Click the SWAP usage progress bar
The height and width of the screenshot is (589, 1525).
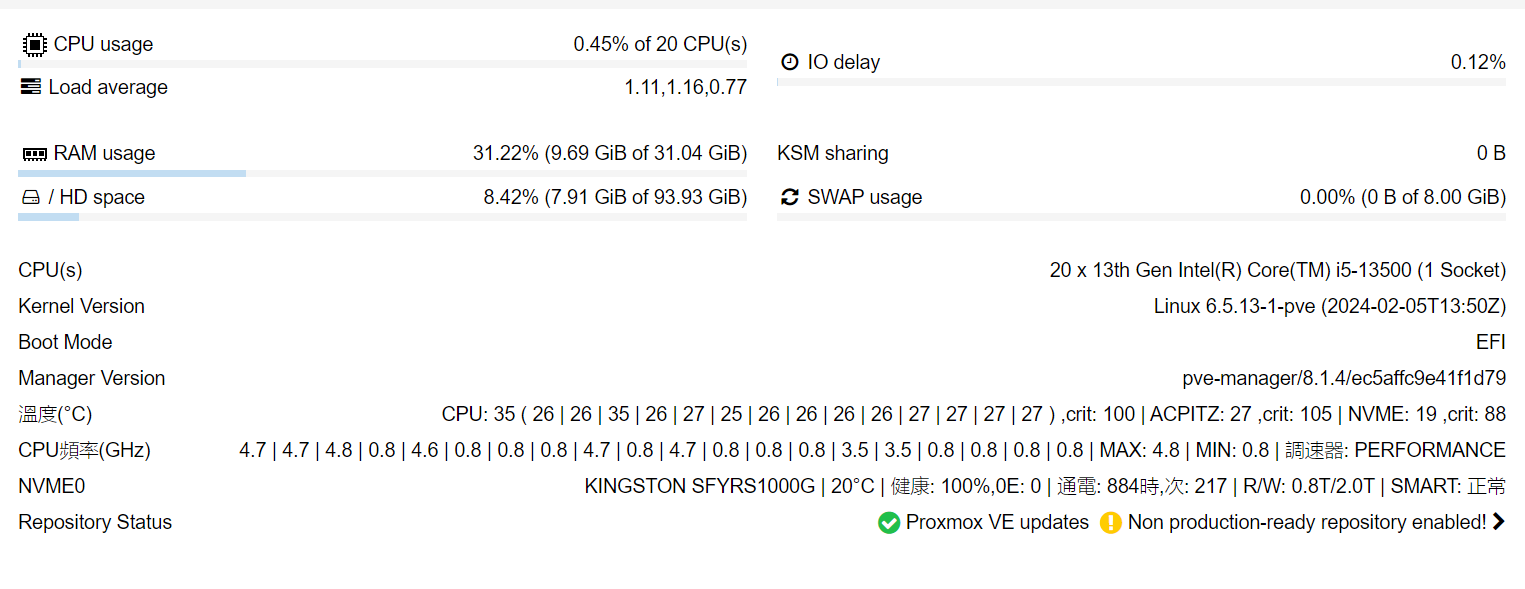click(x=1141, y=217)
